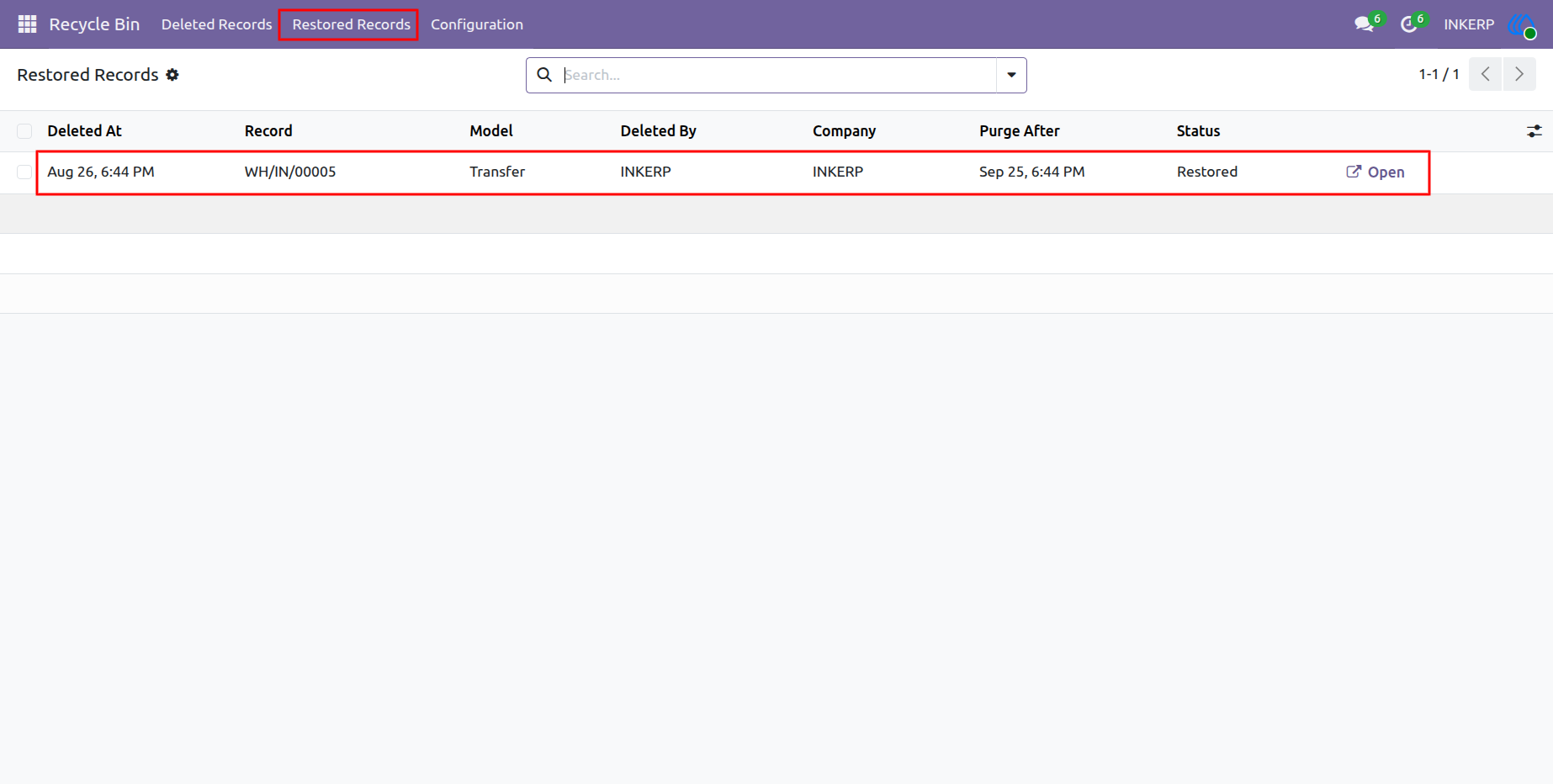1553x784 pixels.
Task: Expand the search filter options dropdown
Action: (1011, 75)
